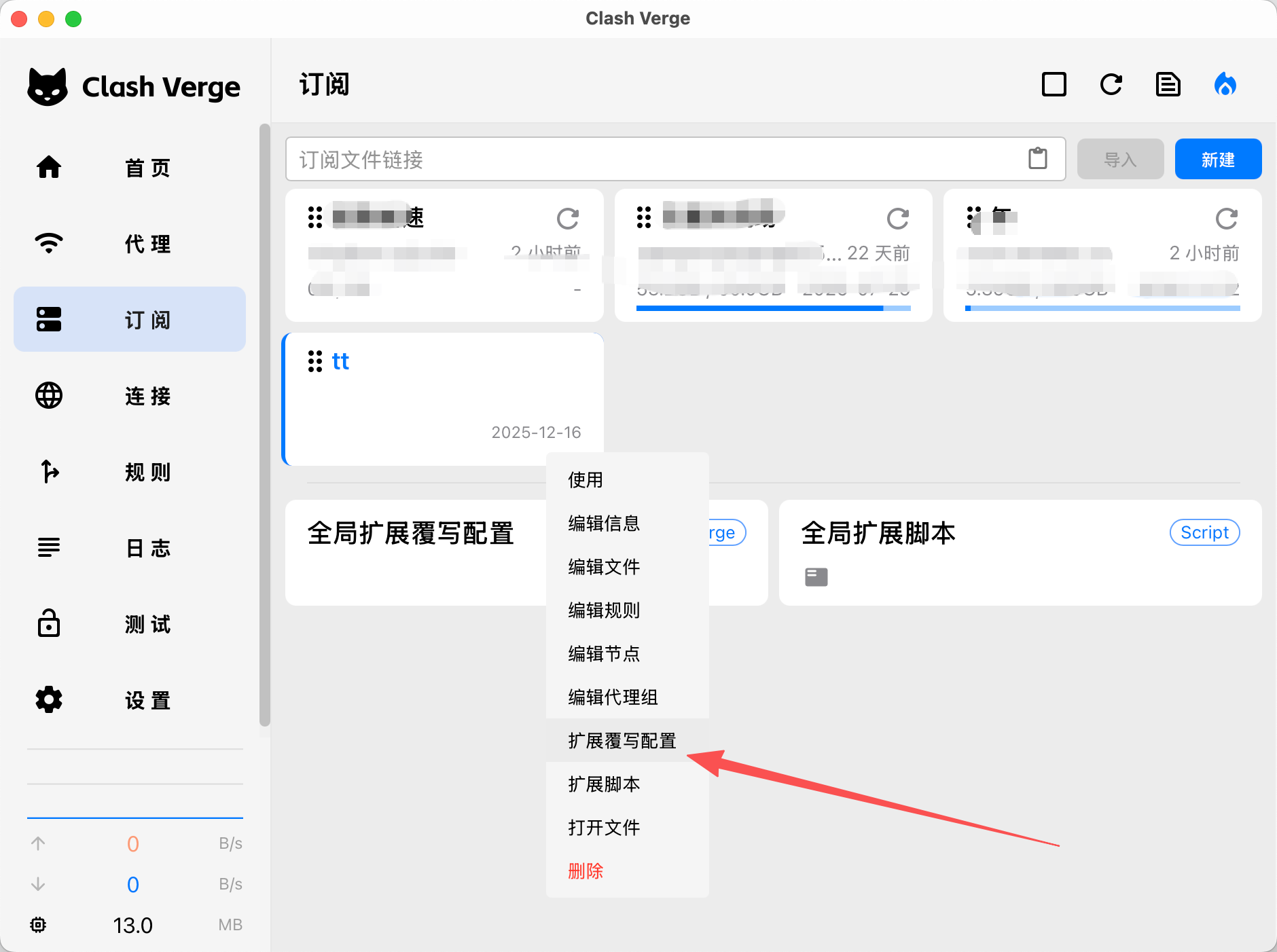Select 使用 in the context menu
1277x952 pixels.
[586, 479]
